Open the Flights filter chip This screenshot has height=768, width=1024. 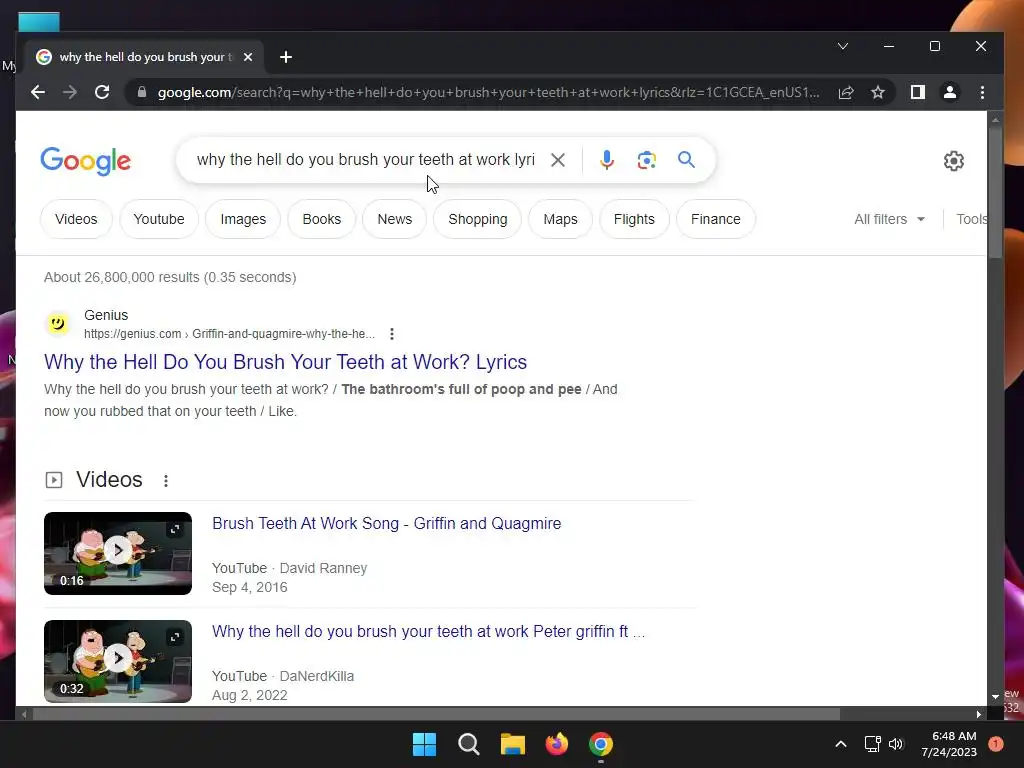click(634, 219)
